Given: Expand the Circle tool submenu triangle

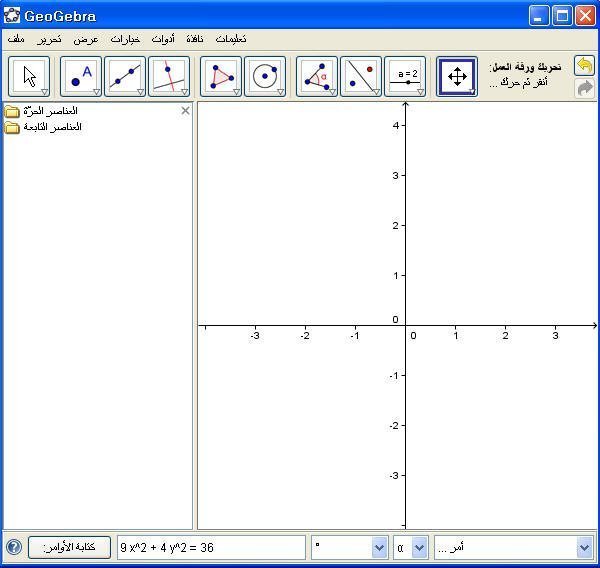Looking at the screenshot, I should pyautogui.click(x=280, y=92).
